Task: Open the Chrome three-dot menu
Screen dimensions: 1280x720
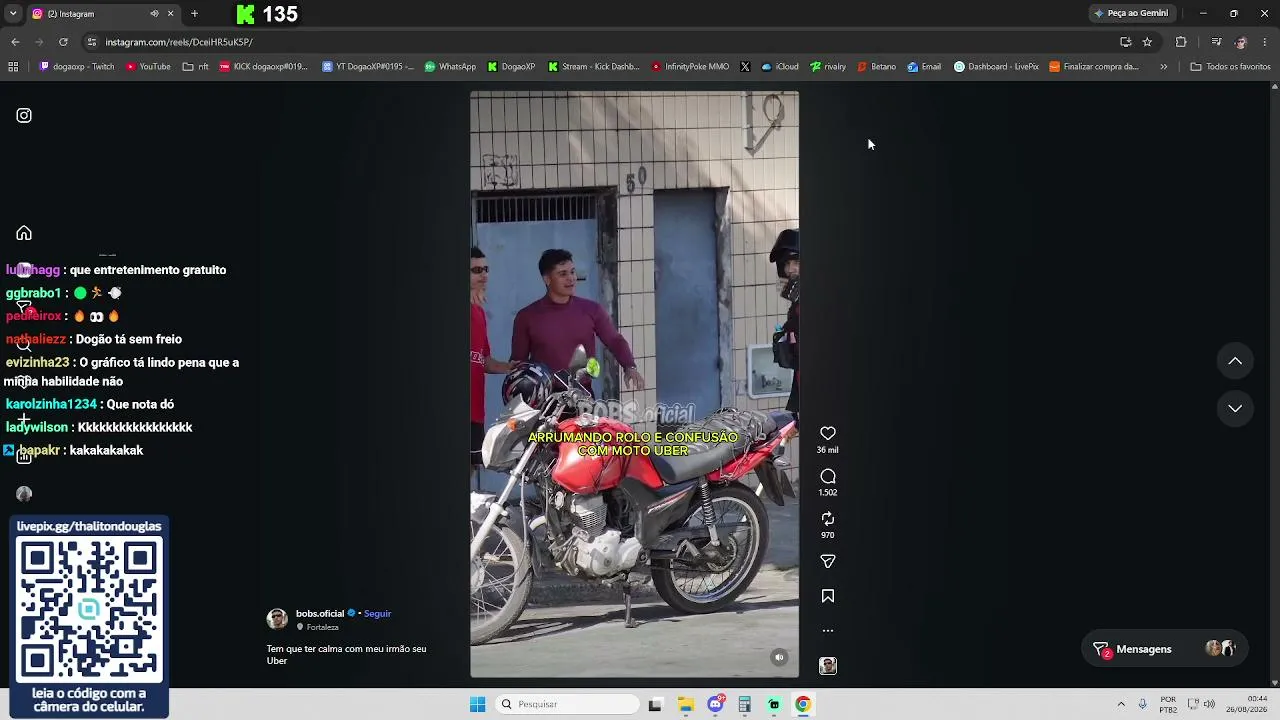Action: click(x=1265, y=42)
